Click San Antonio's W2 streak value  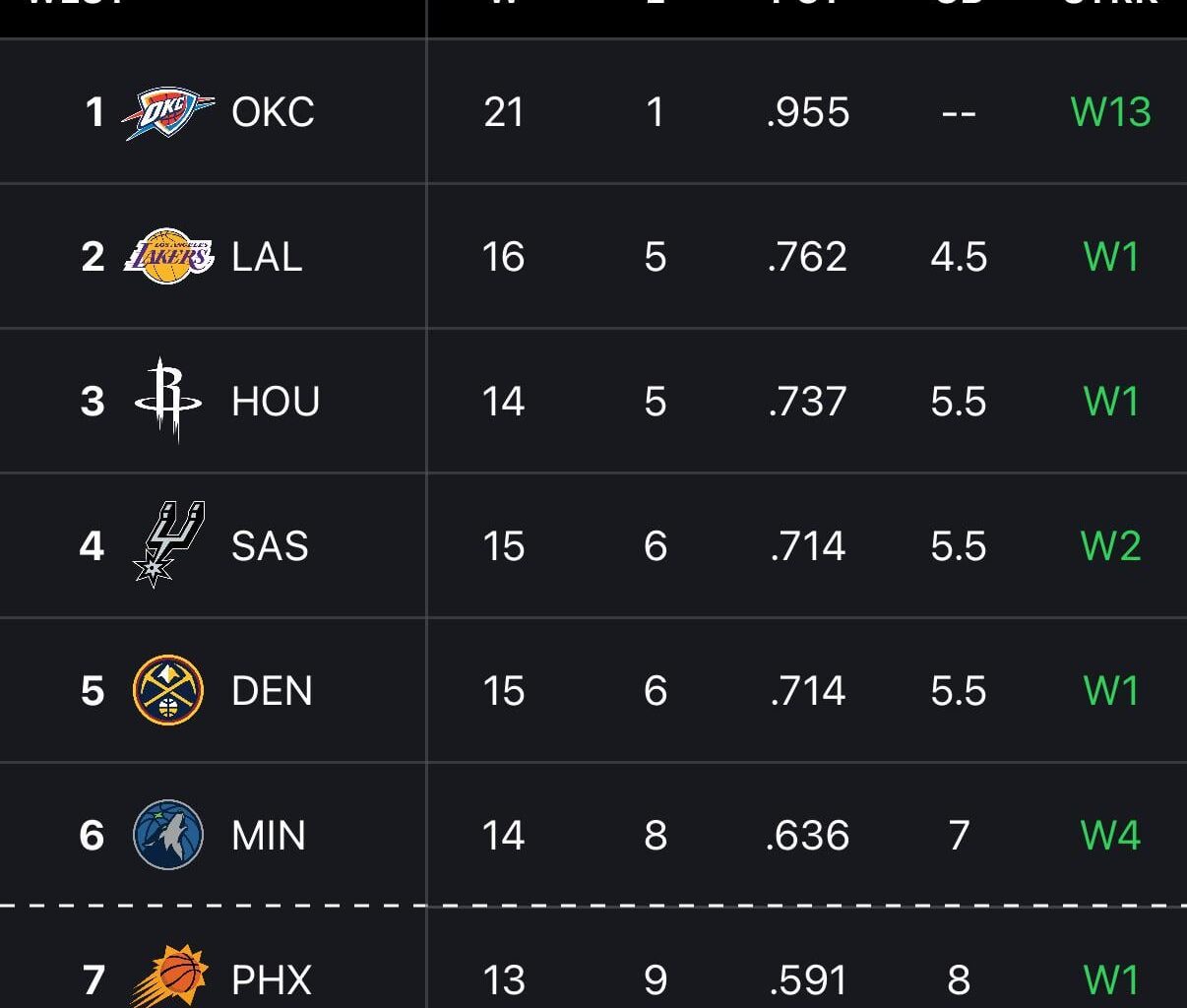coord(1110,546)
